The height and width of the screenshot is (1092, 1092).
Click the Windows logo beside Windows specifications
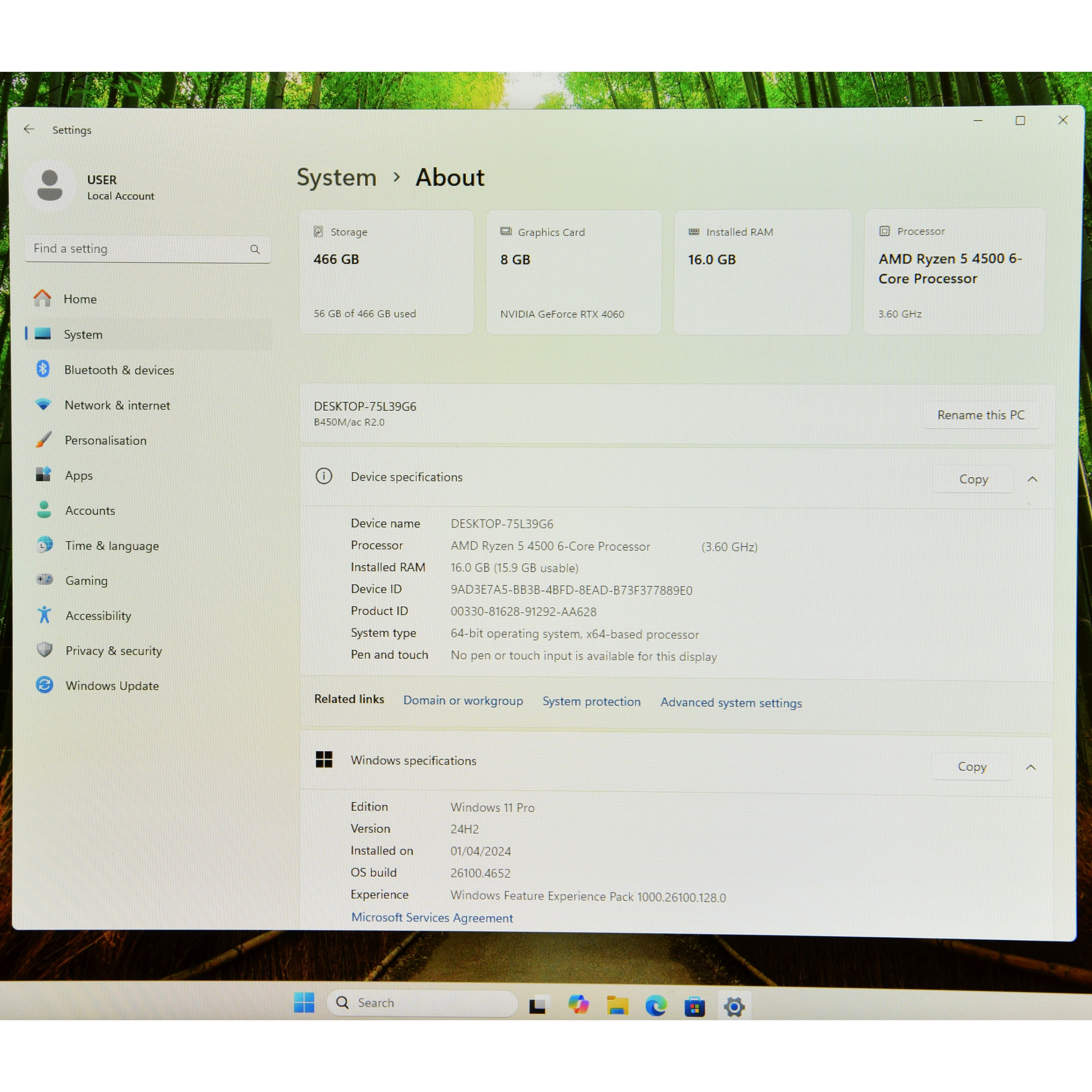[x=324, y=760]
